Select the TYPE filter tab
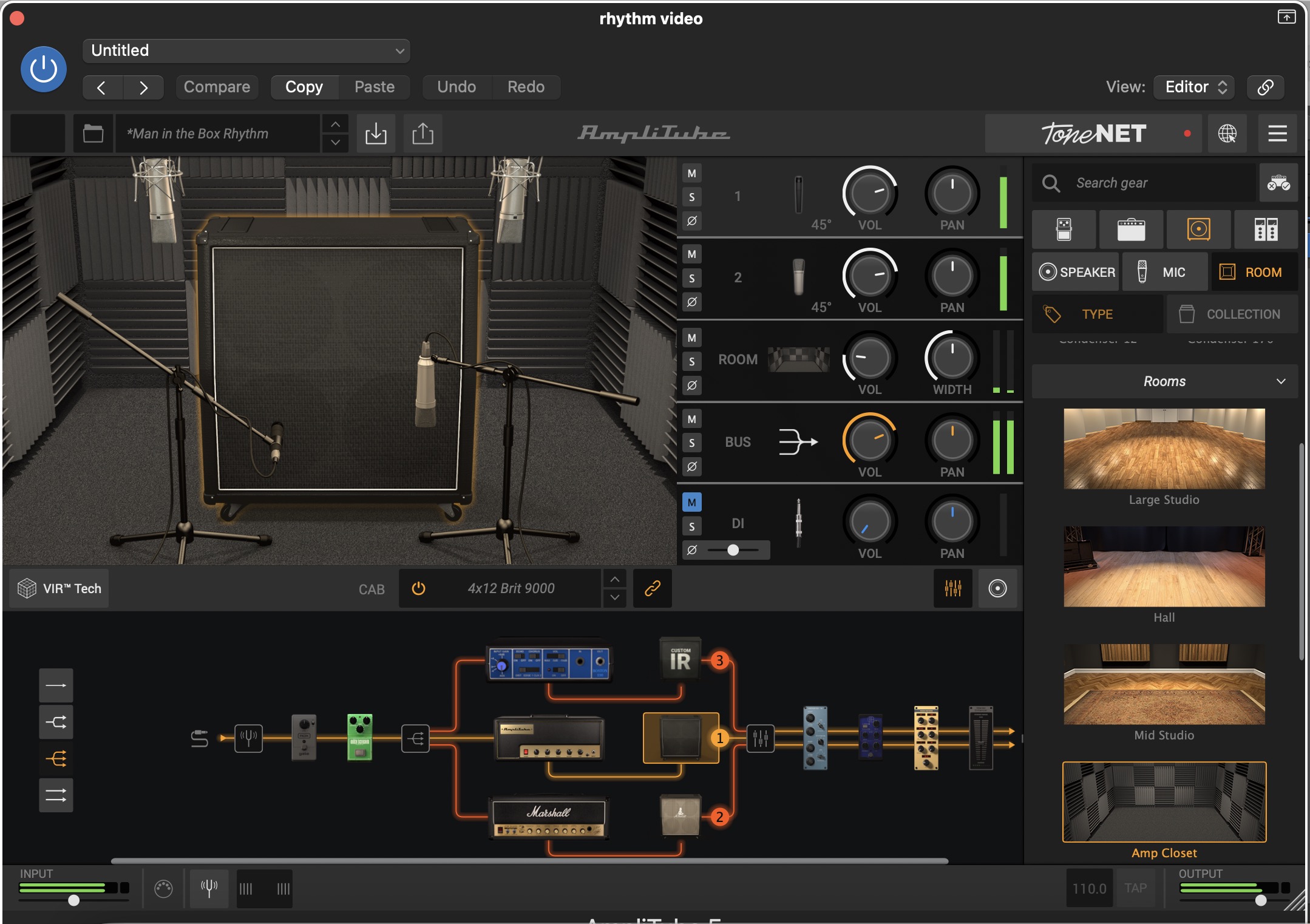This screenshot has height=924, width=1310. coord(1098,314)
